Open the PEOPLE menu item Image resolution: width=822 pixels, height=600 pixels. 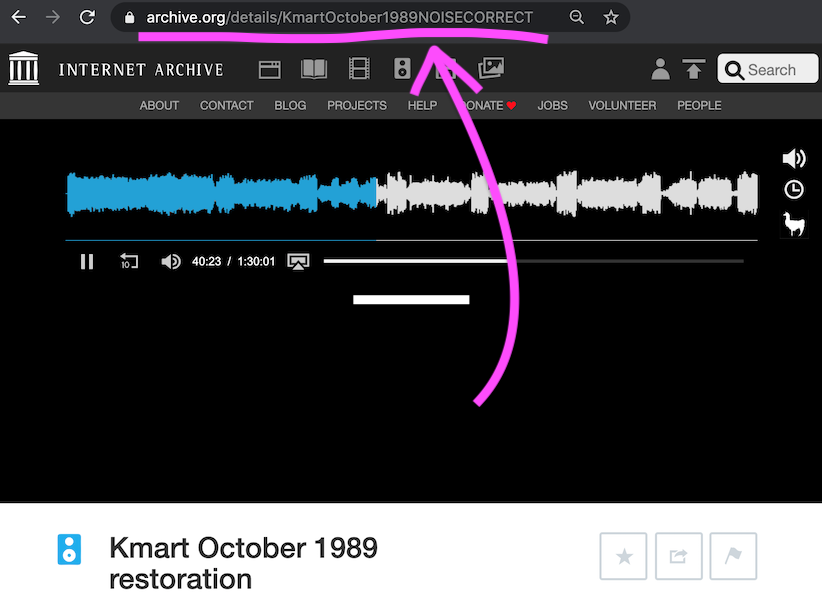click(x=699, y=106)
